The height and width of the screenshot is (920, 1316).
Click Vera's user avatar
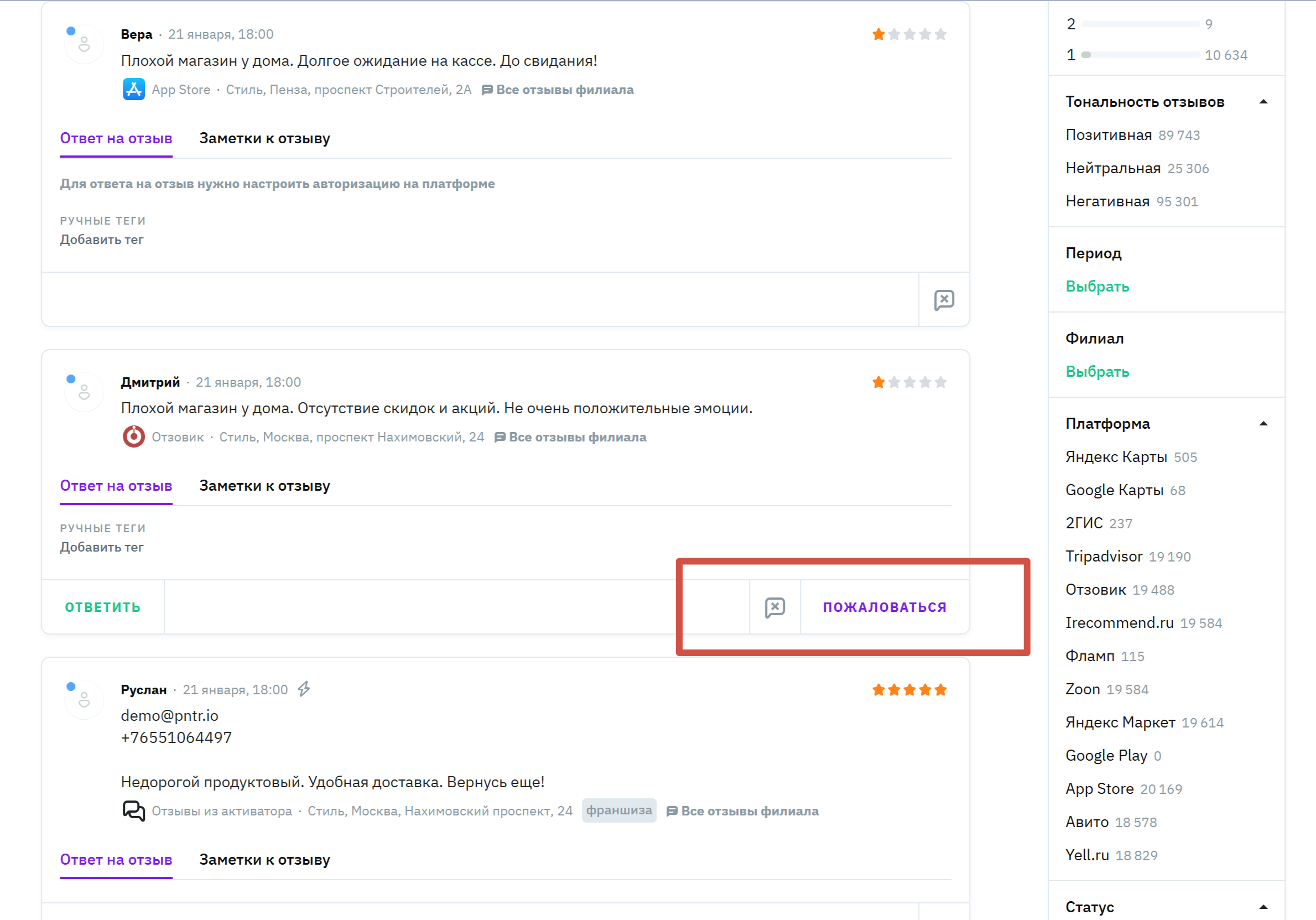(84, 44)
